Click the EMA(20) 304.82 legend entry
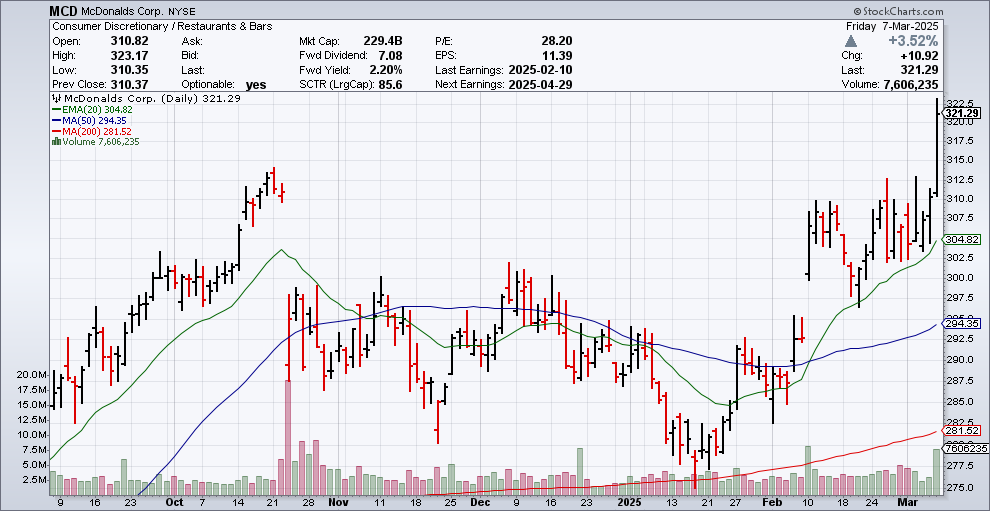Screen dimensions: 990x511 91,109
